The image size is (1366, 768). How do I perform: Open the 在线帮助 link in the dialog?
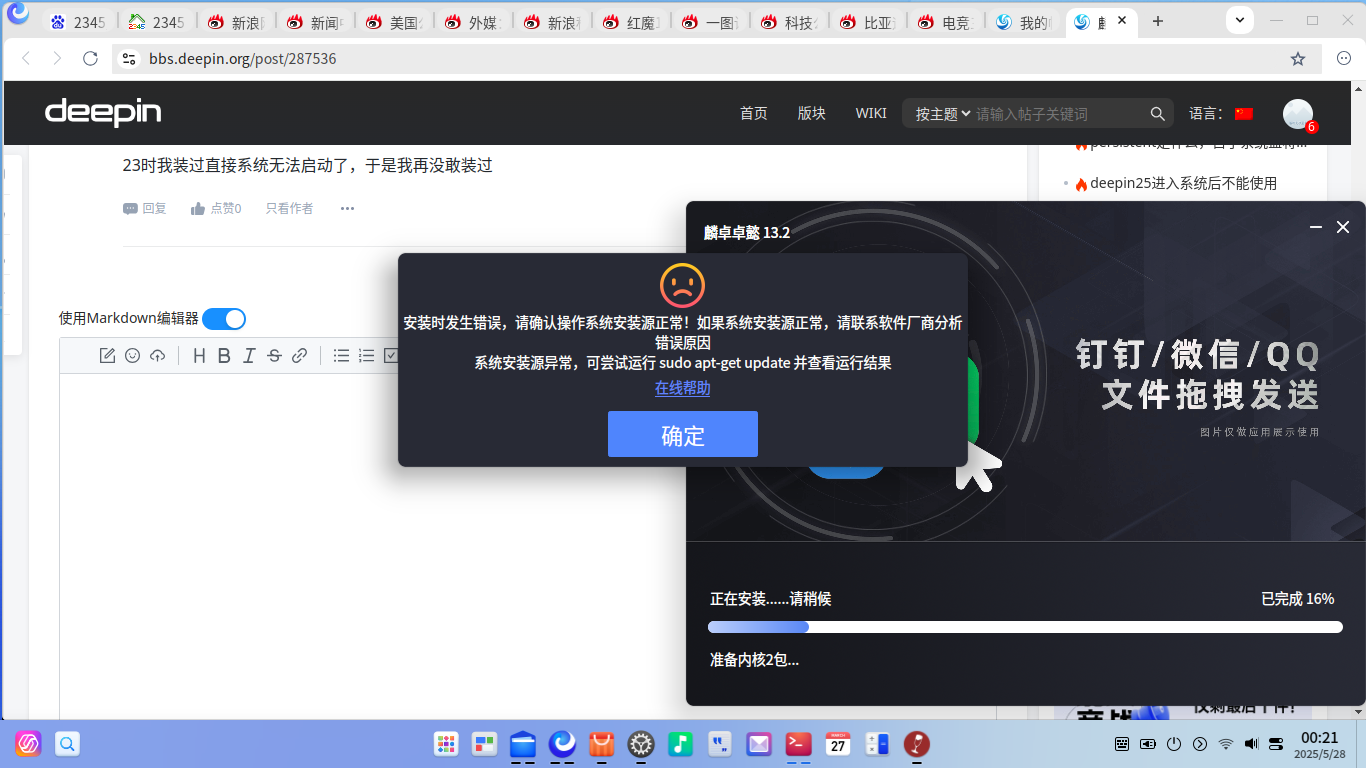point(683,388)
